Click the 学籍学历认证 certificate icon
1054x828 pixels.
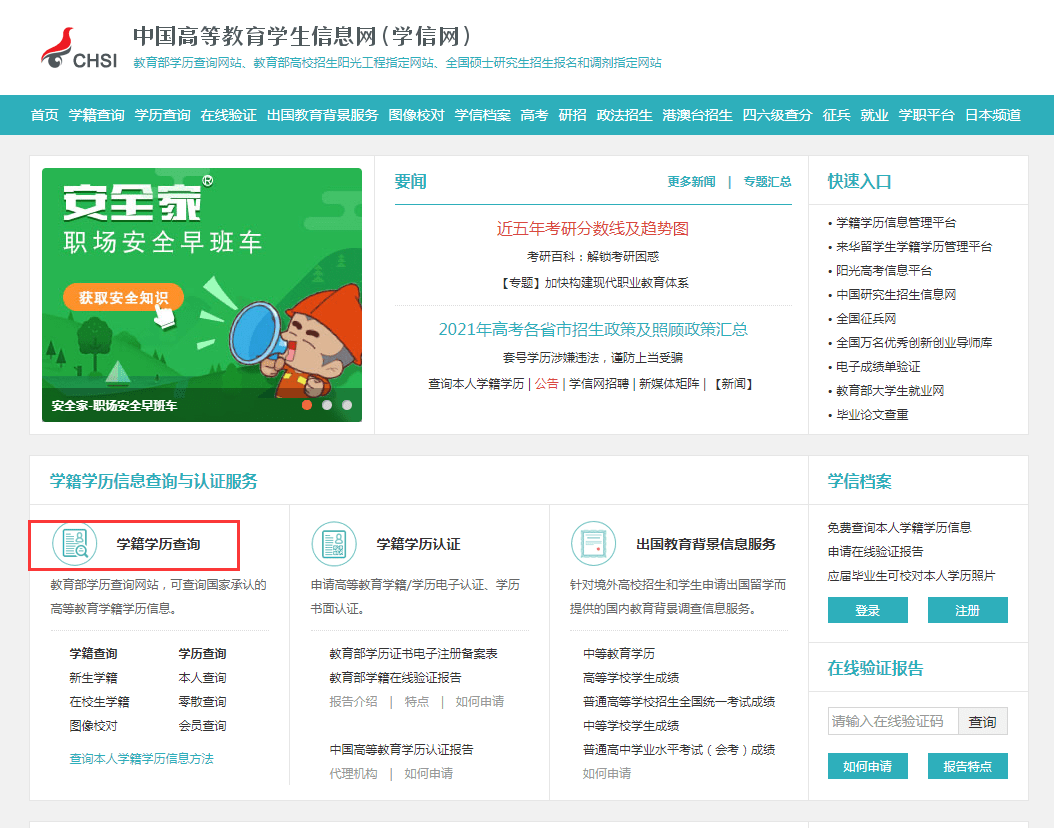[334, 544]
